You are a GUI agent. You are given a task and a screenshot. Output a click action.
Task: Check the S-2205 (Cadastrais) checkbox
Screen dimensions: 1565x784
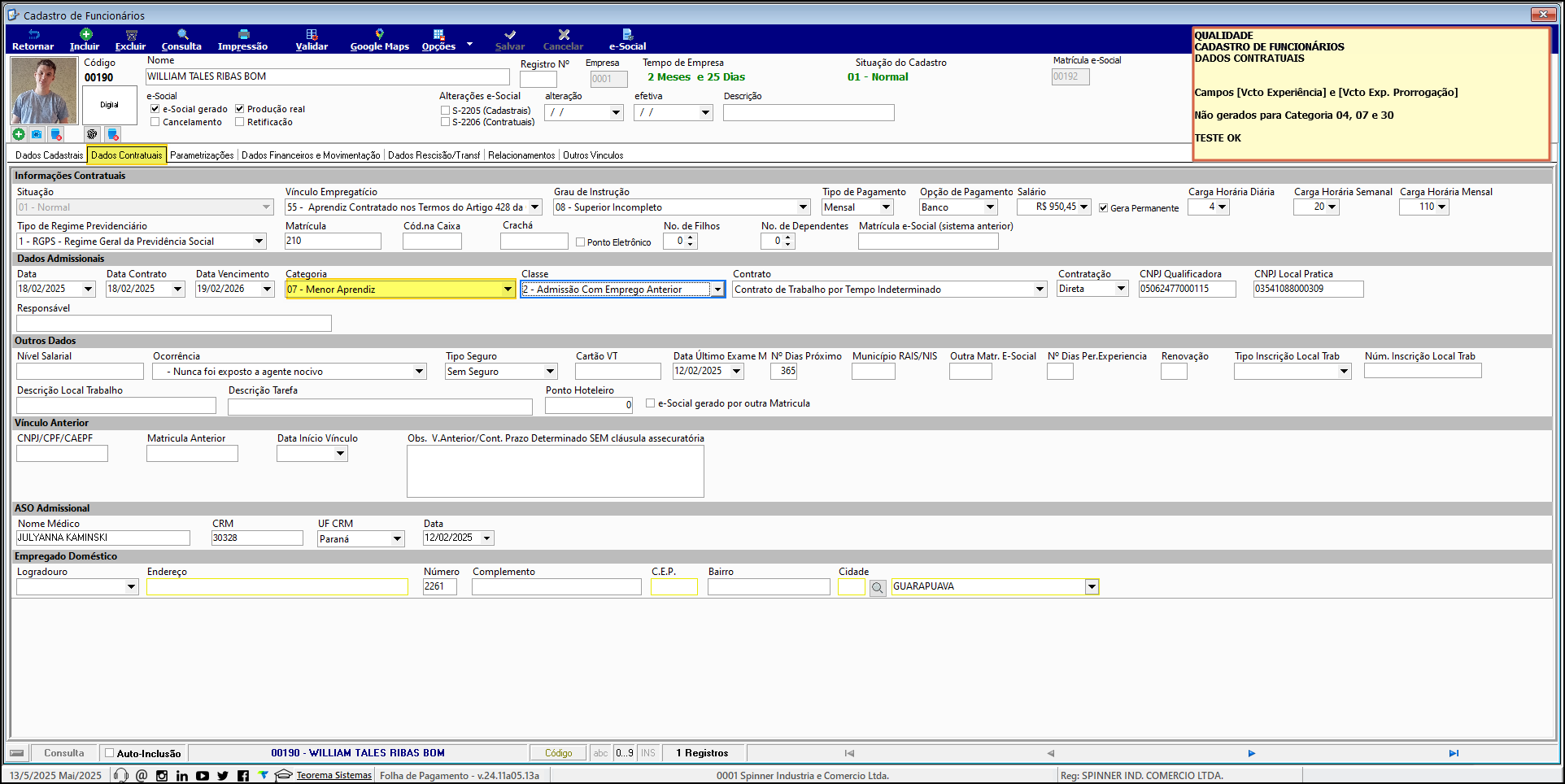pos(445,111)
